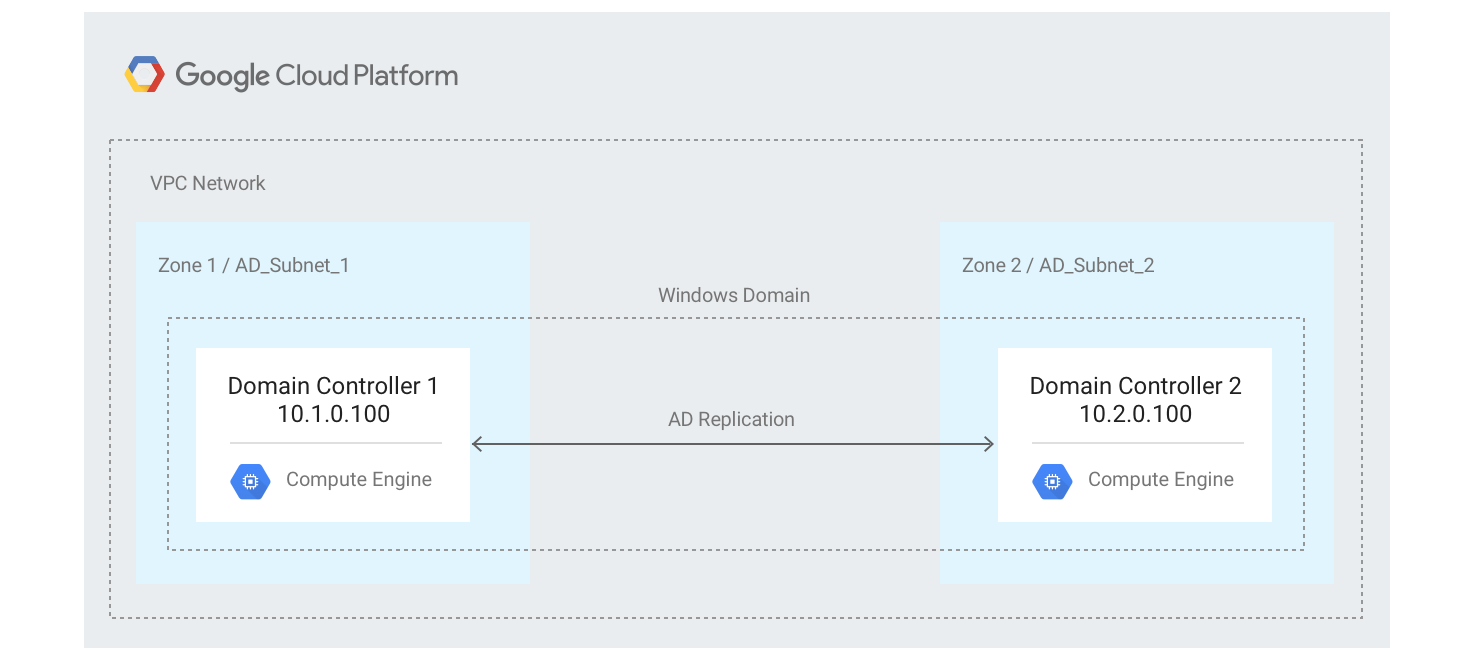Click the left arrowhead of AD Replication
This screenshot has height=660, width=1472.
click(476, 443)
